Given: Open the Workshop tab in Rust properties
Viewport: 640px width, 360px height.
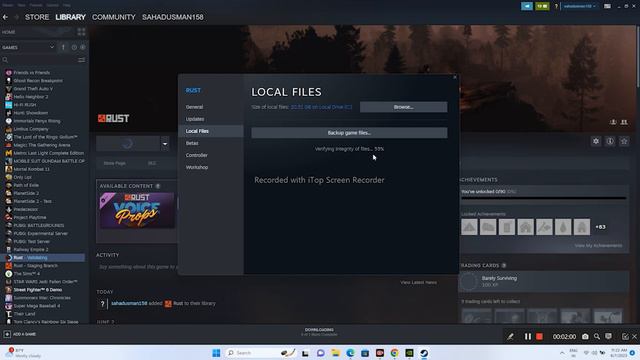Looking at the screenshot, I should tap(197, 167).
